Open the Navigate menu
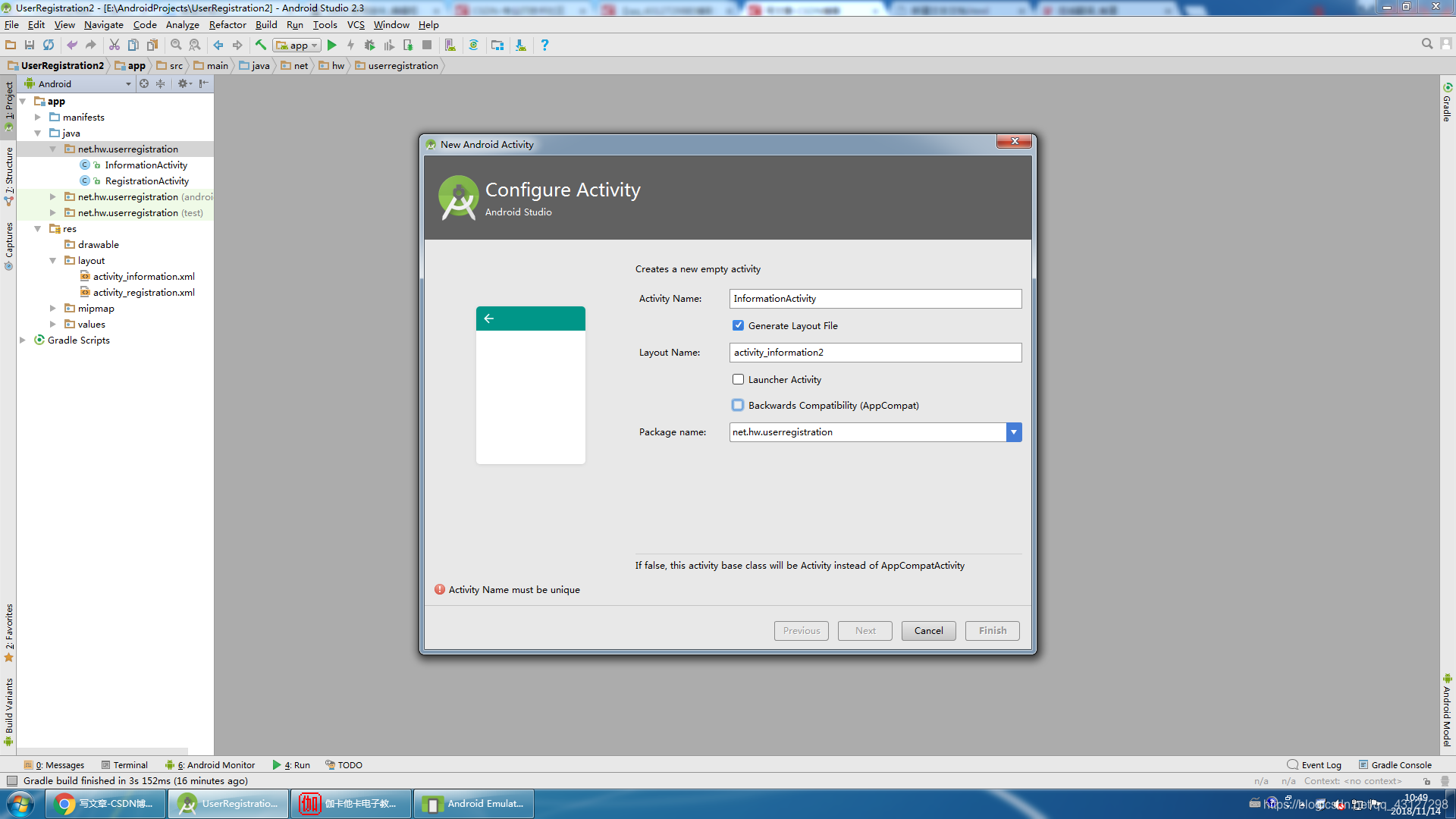The image size is (1456, 819). tap(103, 25)
